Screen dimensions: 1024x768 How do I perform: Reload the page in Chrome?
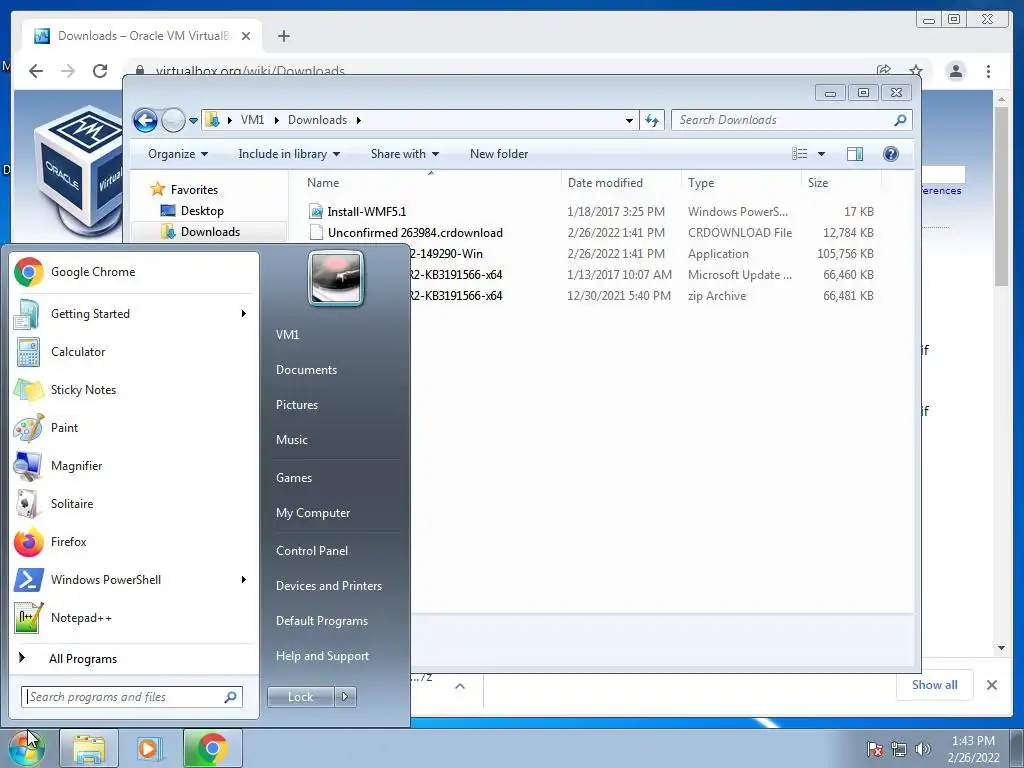click(x=99, y=71)
